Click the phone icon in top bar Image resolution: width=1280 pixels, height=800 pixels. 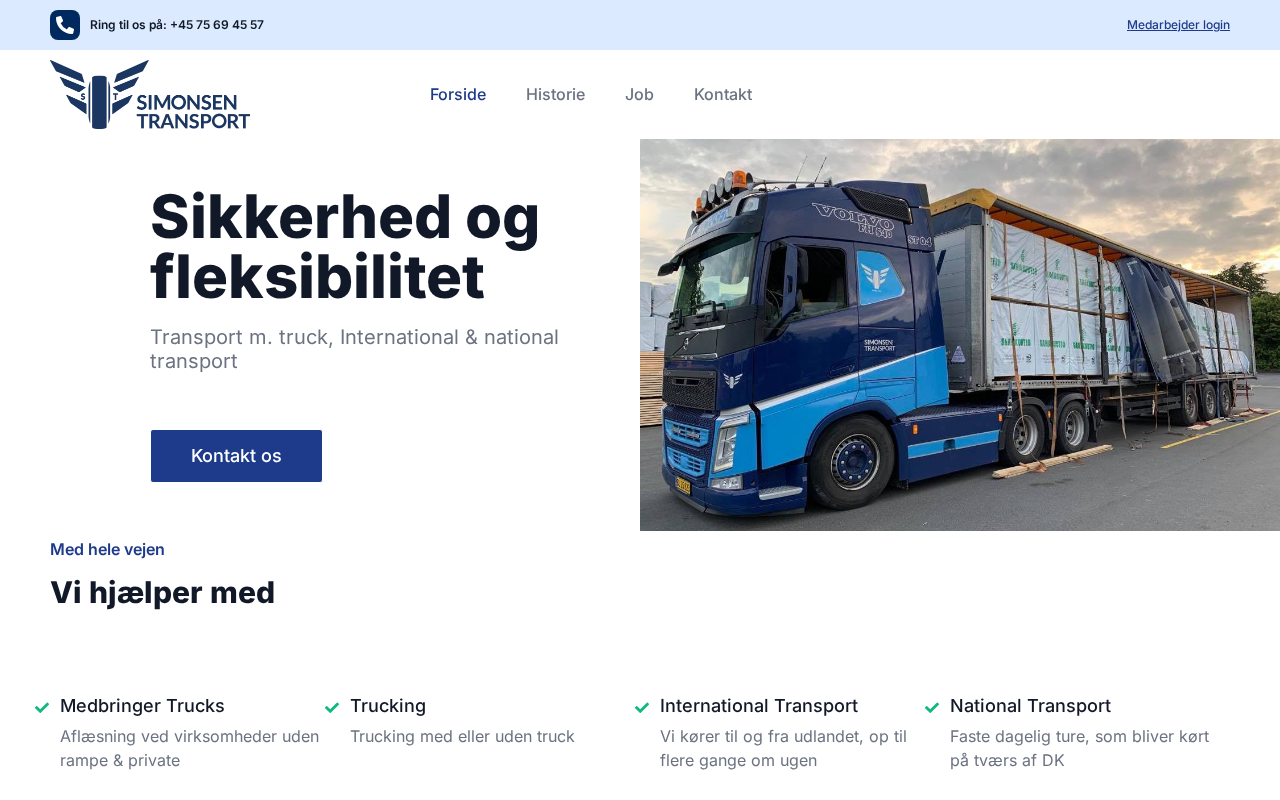point(65,25)
